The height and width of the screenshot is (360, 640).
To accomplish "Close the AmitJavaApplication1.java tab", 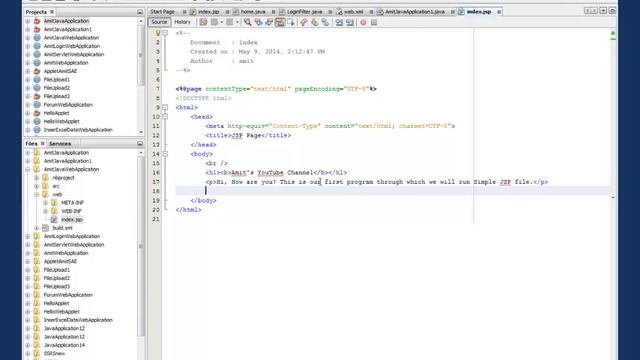I will click(x=453, y=12).
